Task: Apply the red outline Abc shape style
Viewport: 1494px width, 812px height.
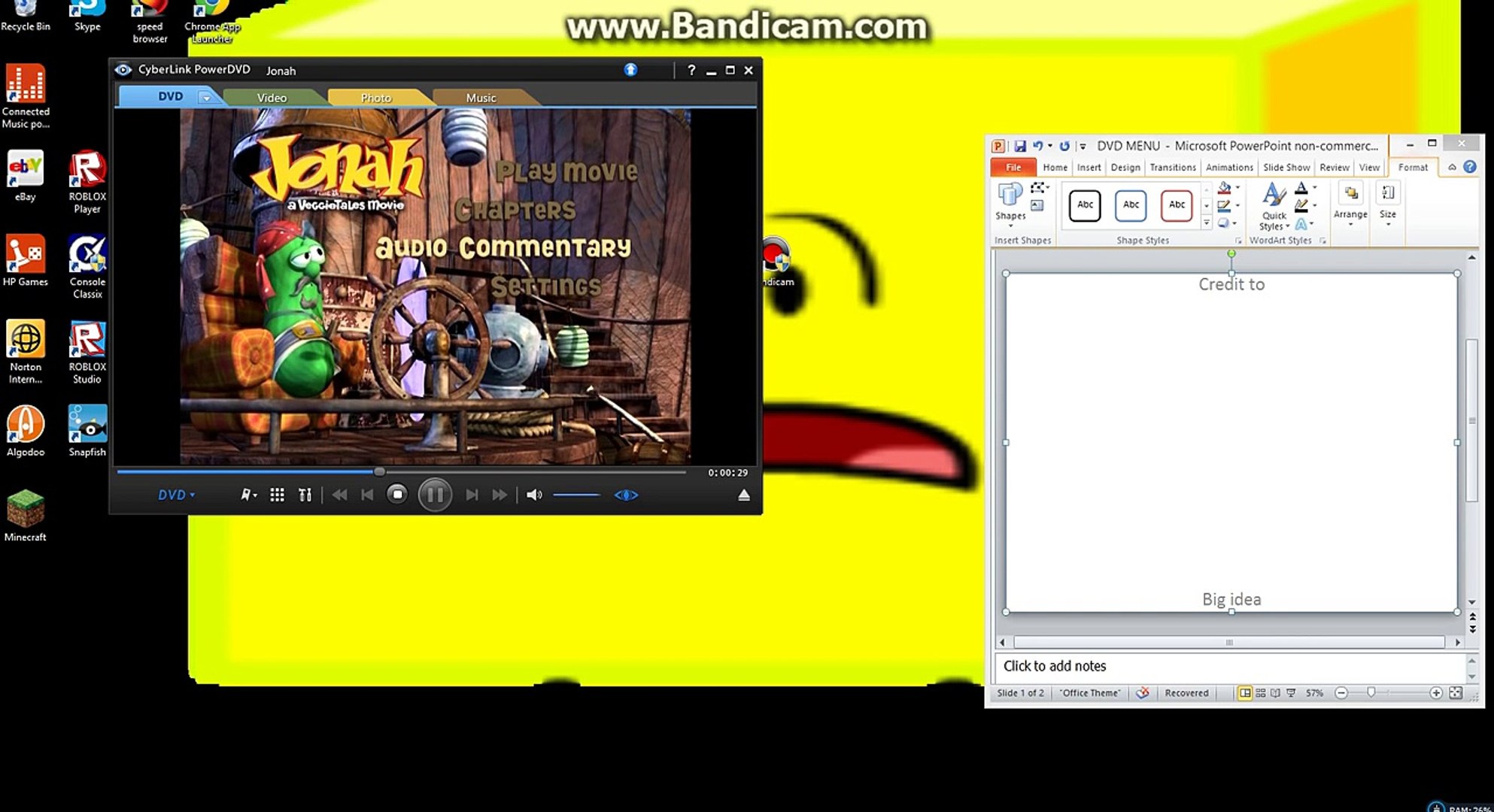Action: tap(1177, 205)
